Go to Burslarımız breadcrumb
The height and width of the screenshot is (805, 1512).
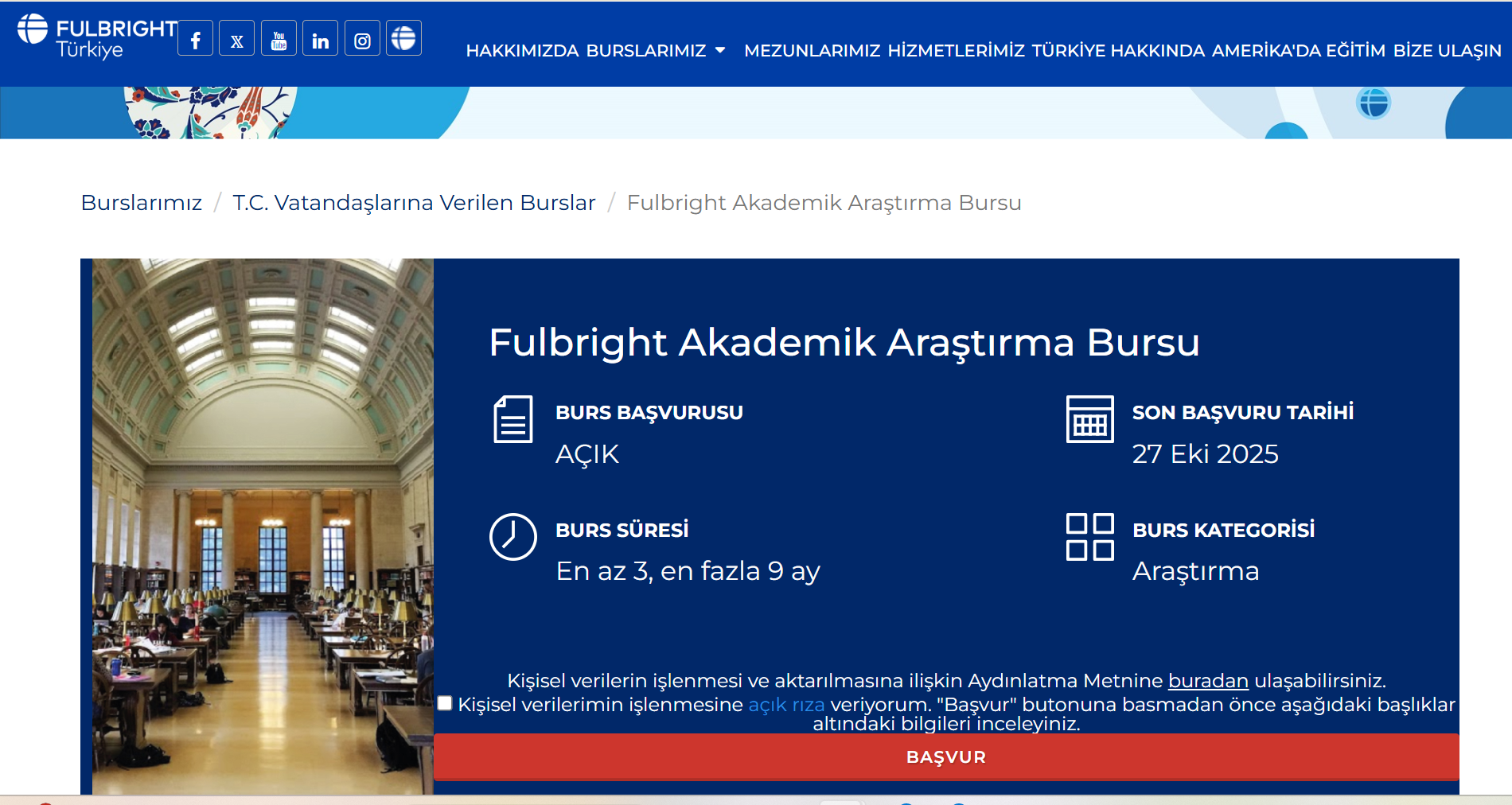(142, 203)
